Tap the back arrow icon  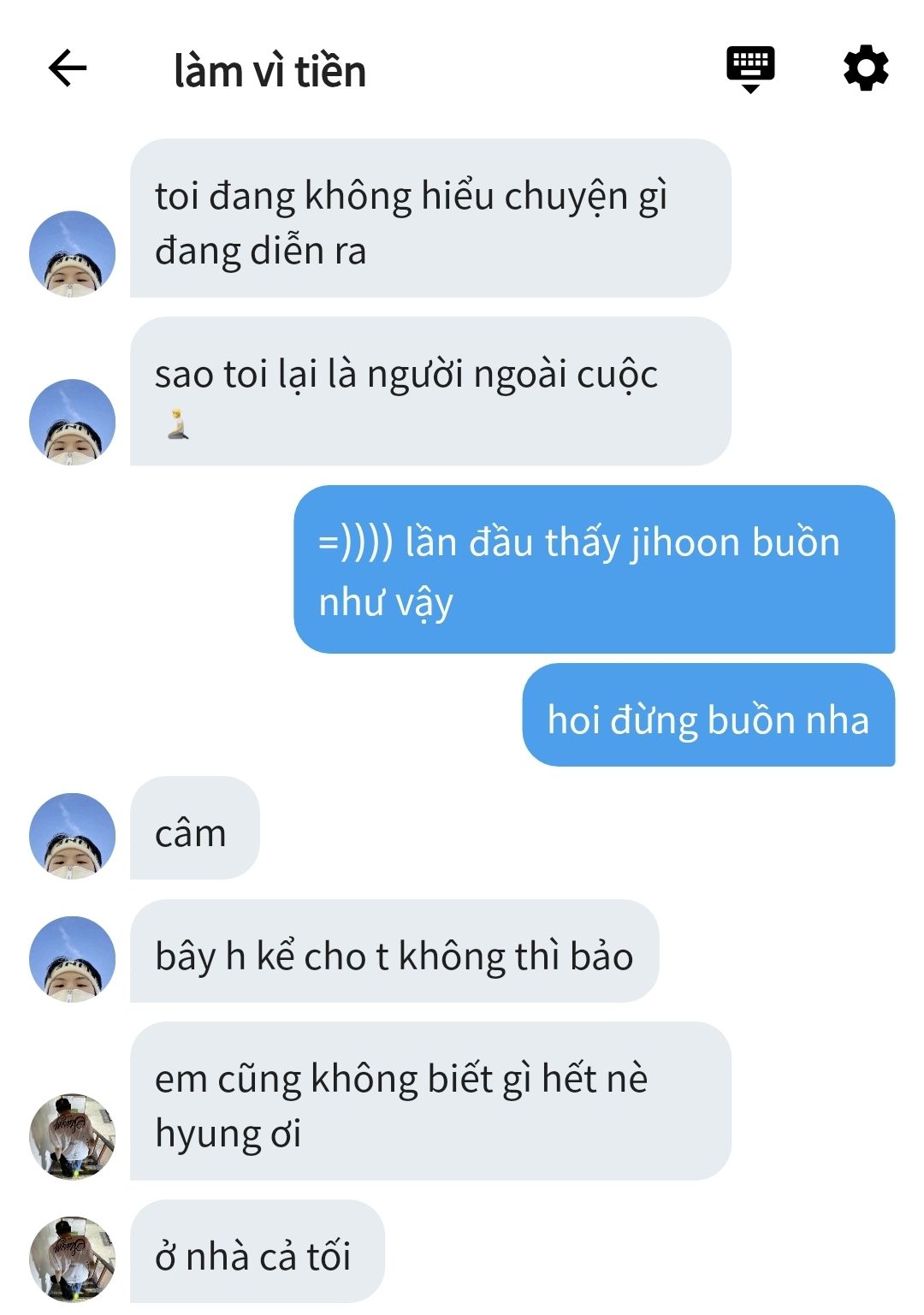pos(68,68)
